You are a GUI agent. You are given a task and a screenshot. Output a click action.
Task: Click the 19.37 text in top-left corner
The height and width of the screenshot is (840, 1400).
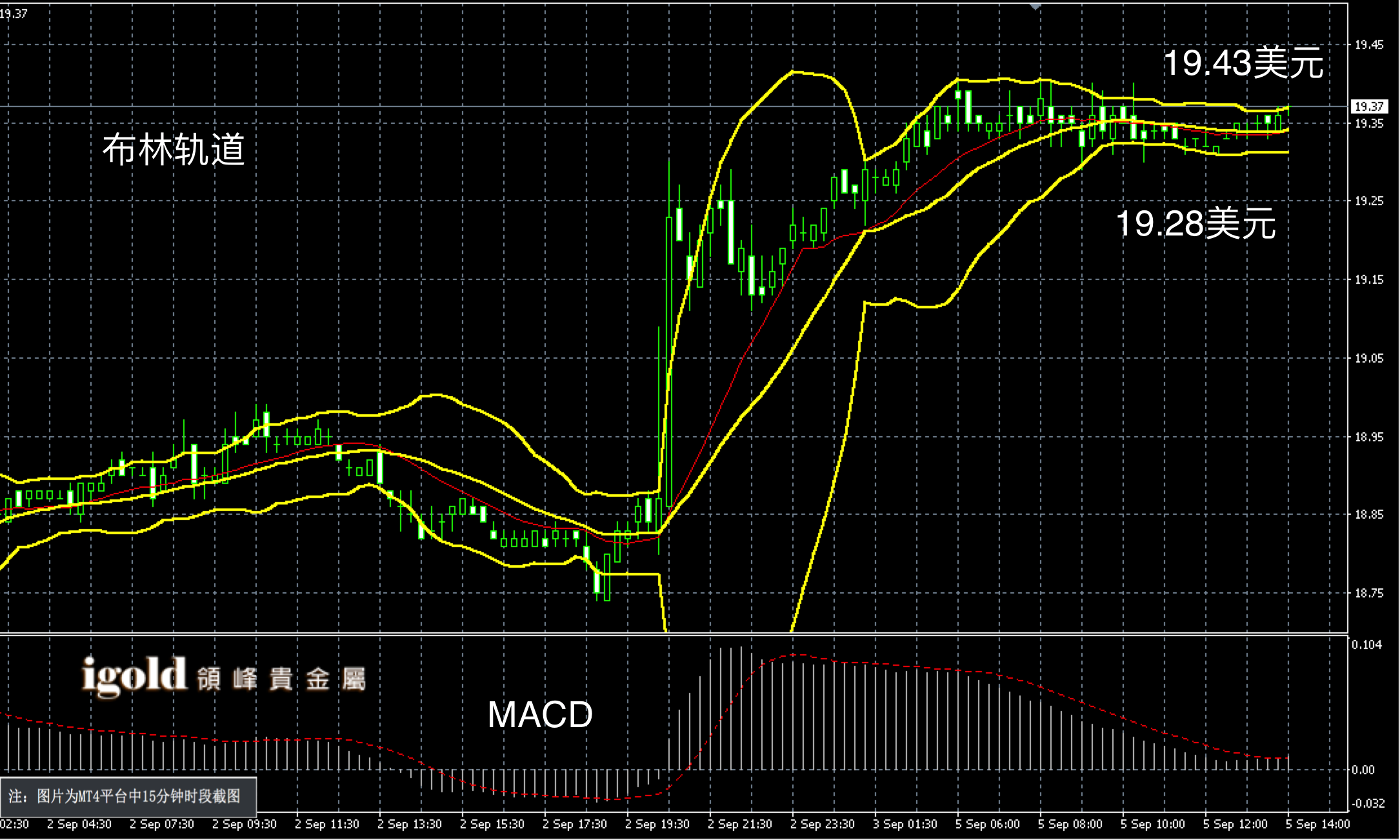(x=14, y=13)
